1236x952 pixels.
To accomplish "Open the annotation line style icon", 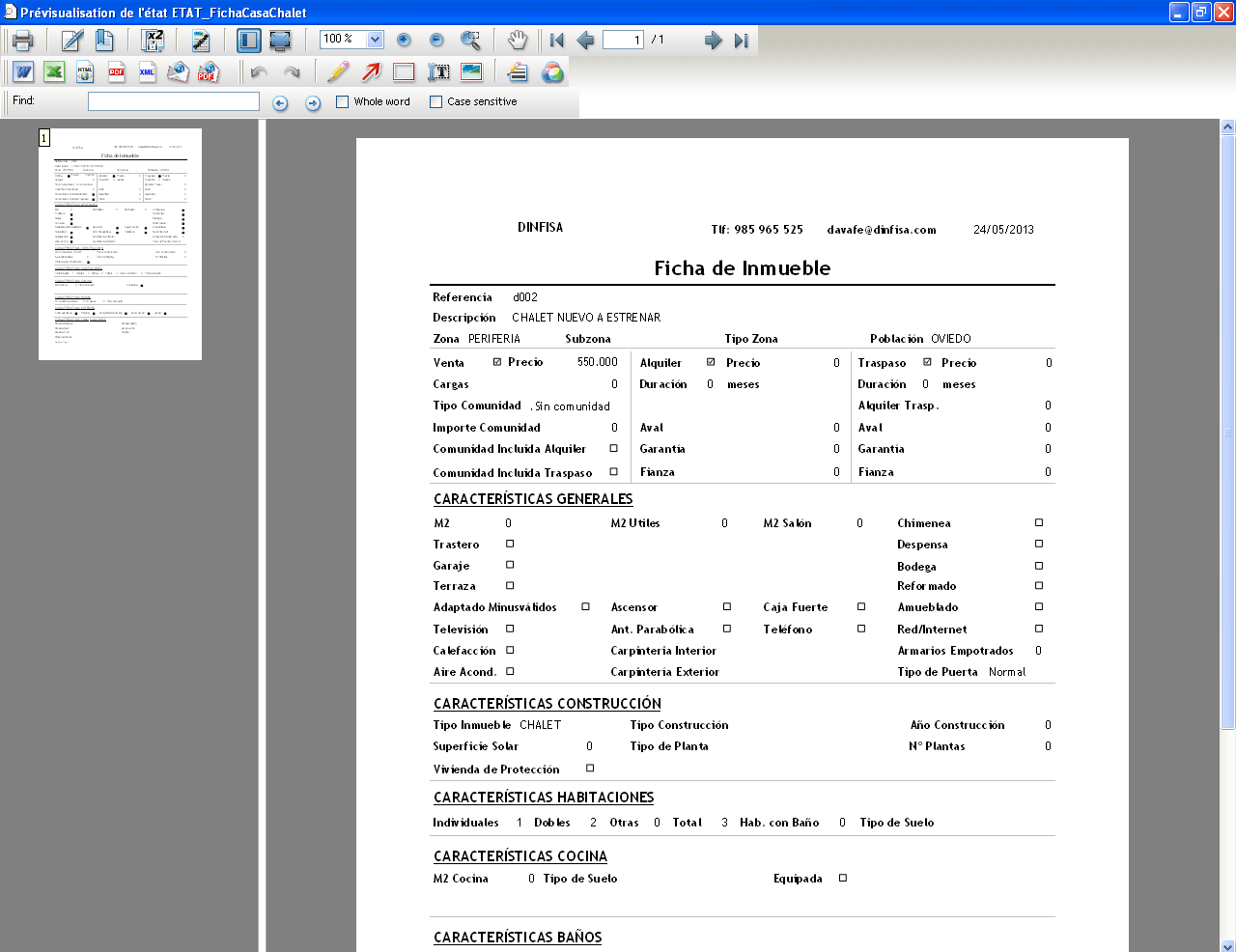I will tap(518, 72).
